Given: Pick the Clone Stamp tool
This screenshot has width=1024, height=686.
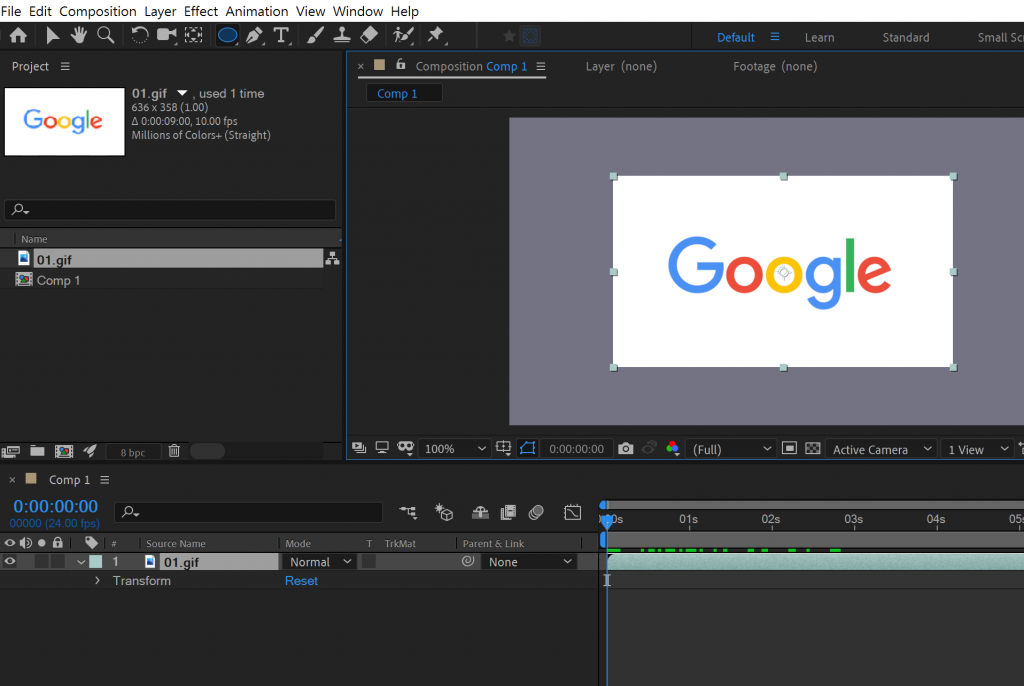Looking at the screenshot, I should (x=341, y=36).
